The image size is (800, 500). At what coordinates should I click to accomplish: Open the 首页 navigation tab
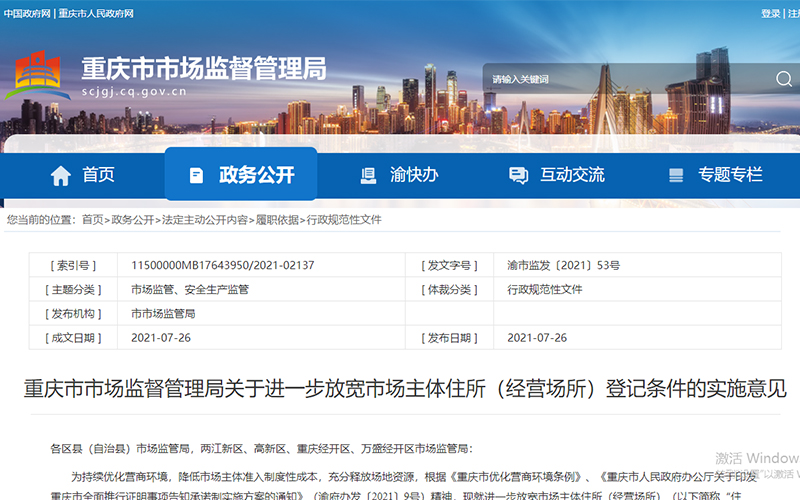(83, 175)
